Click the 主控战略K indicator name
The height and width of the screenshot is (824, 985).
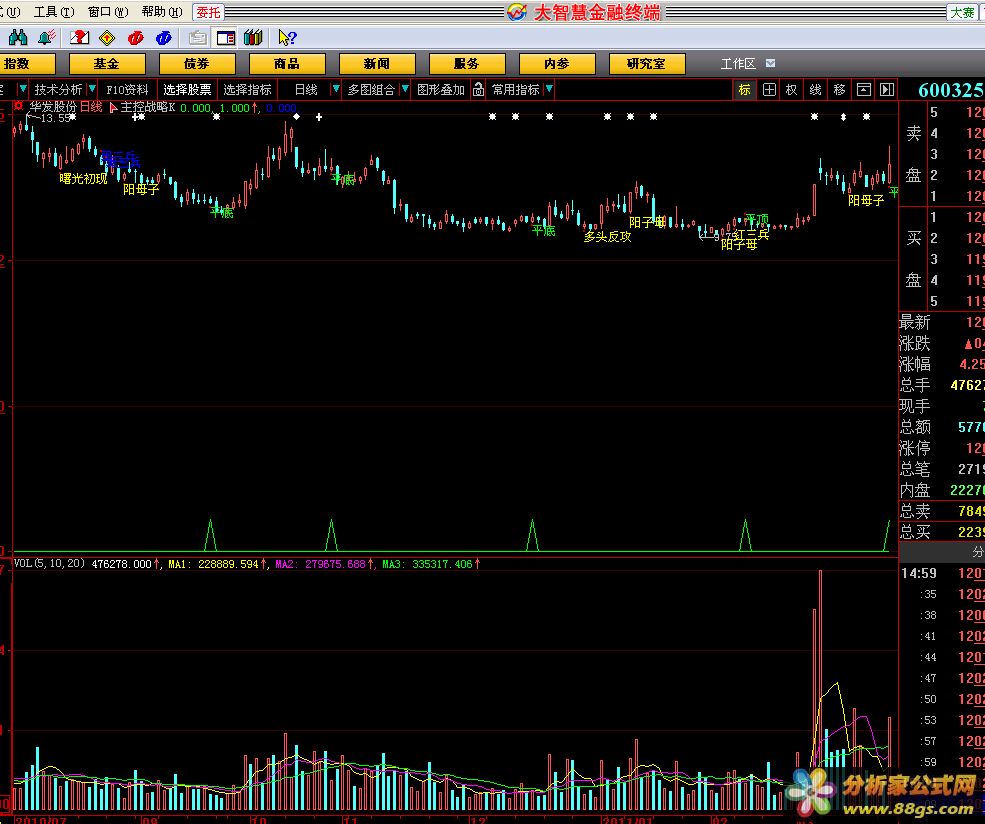click(x=148, y=107)
